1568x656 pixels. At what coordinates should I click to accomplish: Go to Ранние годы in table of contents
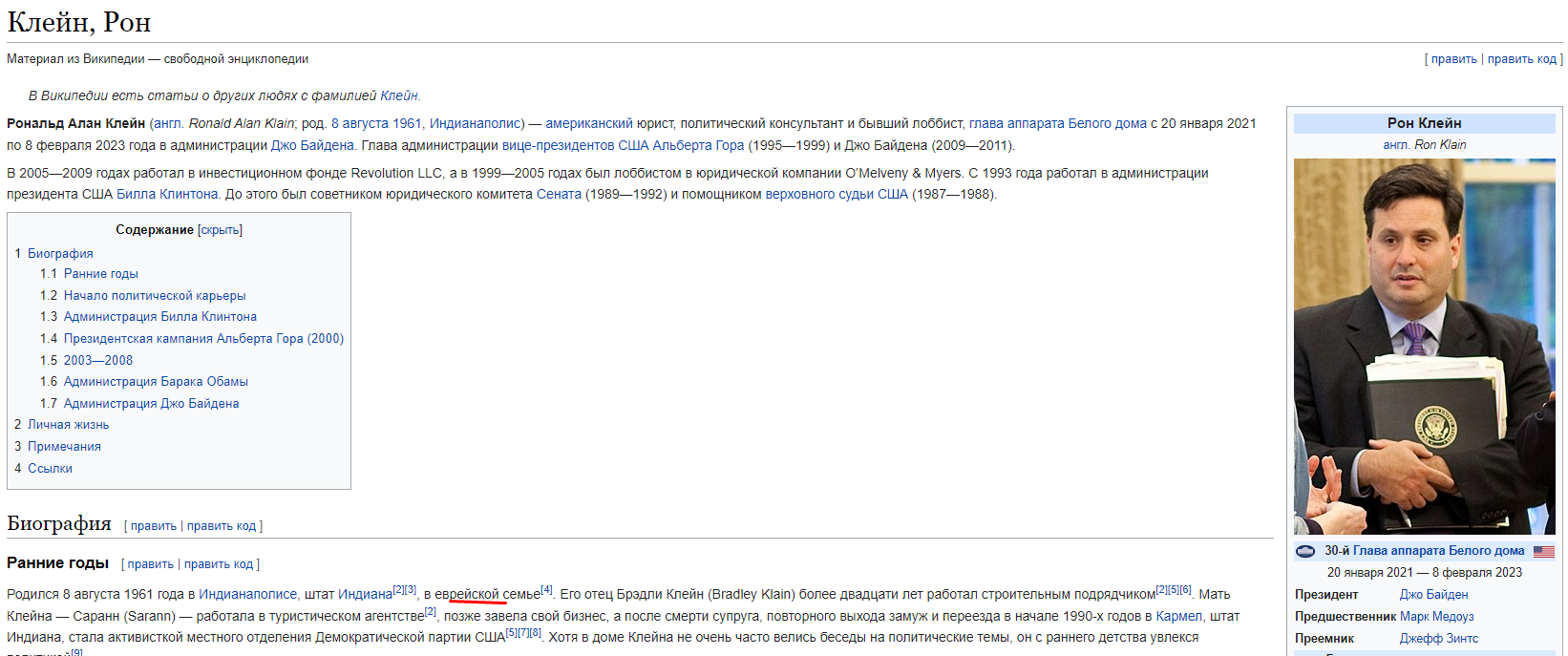pyautogui.click(x=100, y=274)
